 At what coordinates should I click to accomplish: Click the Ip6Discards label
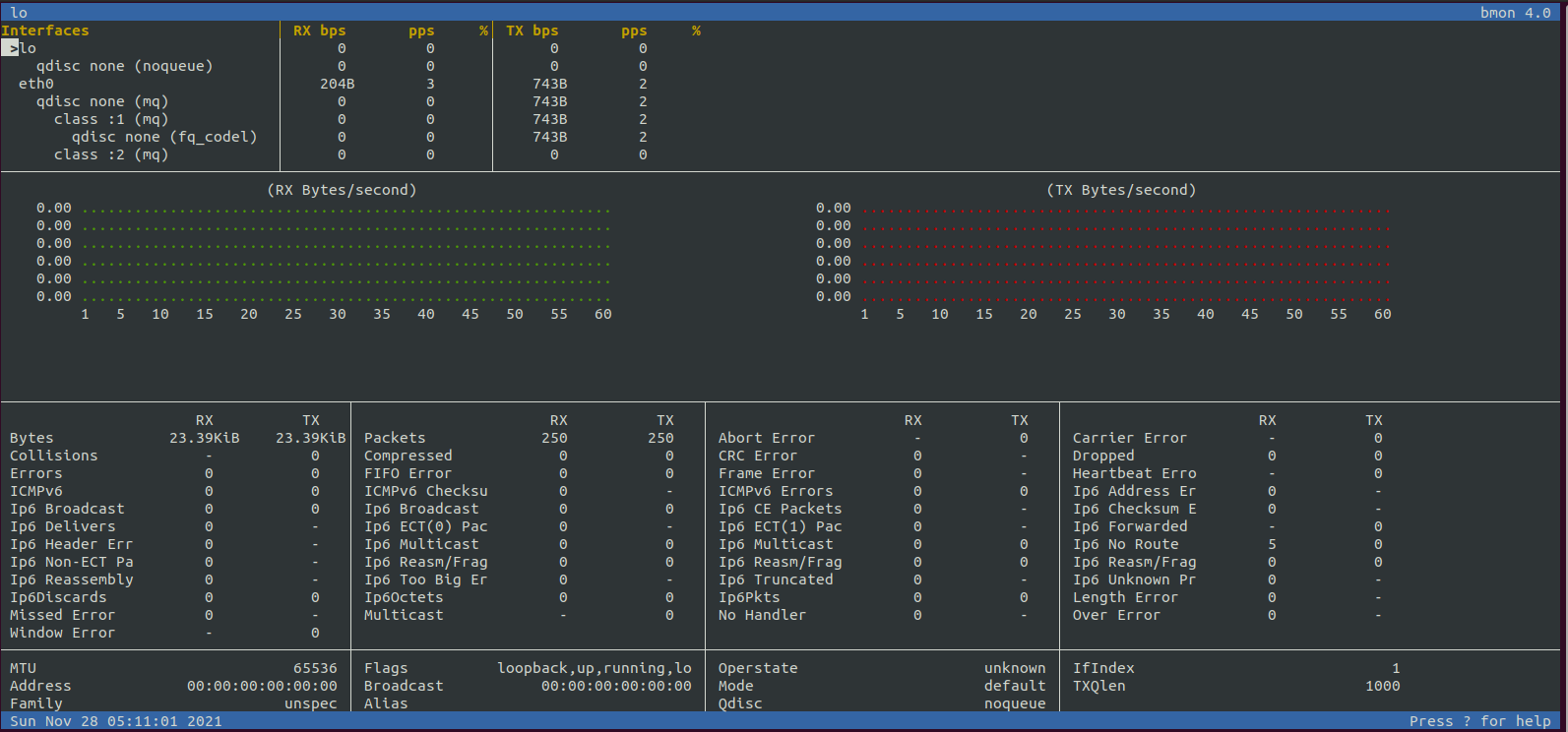pyautogui.click(x=58, y=597)
